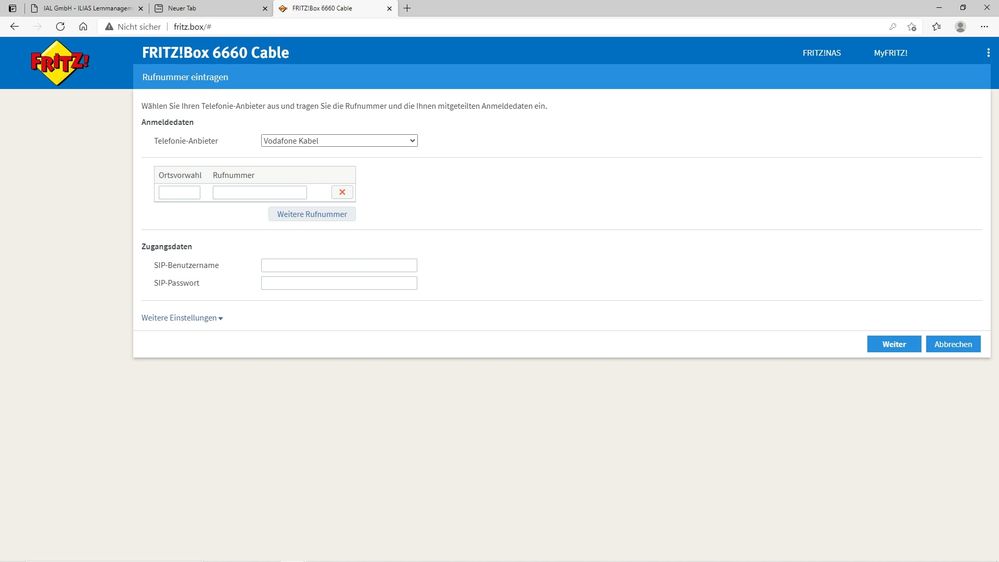This screenshot has width=999, height=562.
Task: Click the Weitere Rufnummer button
Action: (x=312, y=214)
